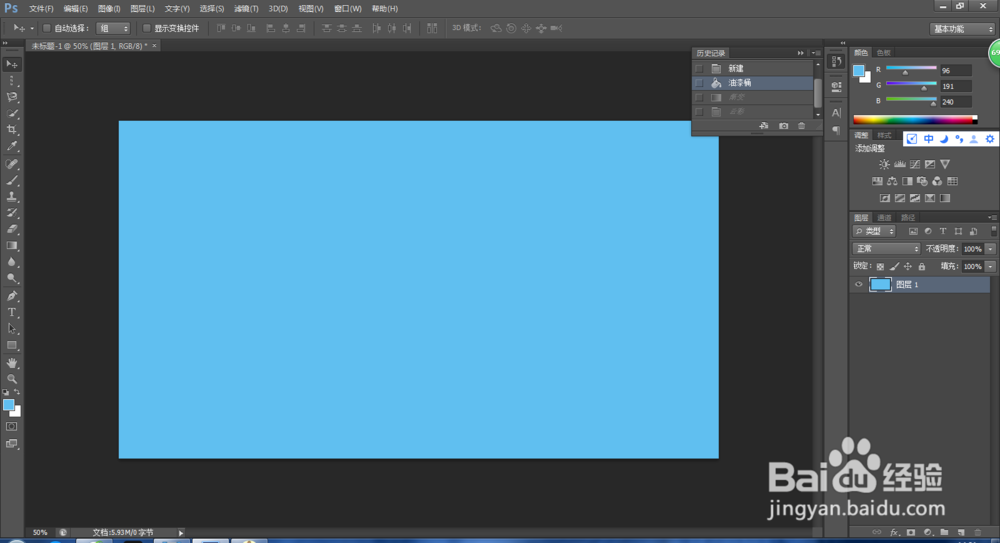The width and height of the screenshot is (1000, 543).
Task: Toggle the layer filter switch
Action: tap(993, 231)
